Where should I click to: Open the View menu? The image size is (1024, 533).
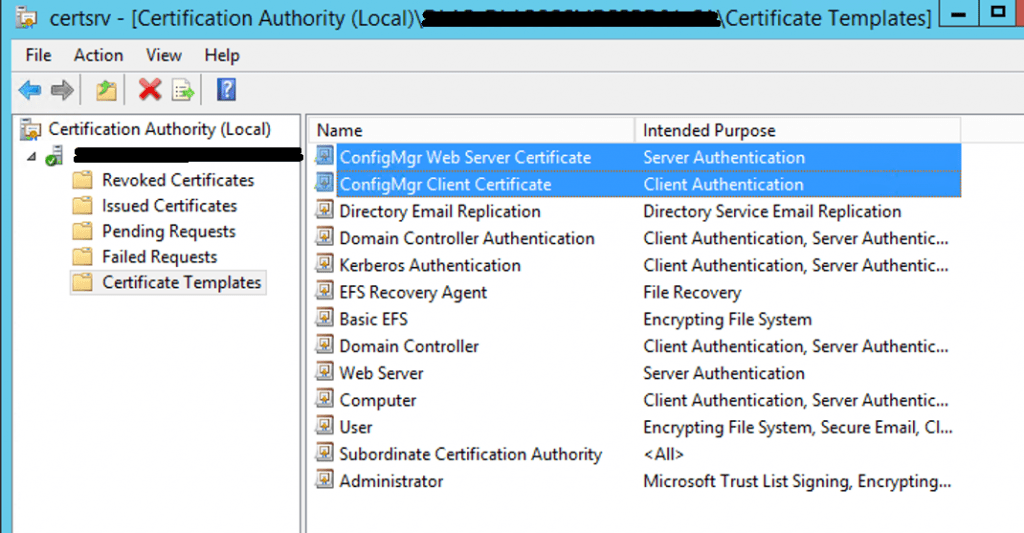pyautogui.click(x=163, y=56)
